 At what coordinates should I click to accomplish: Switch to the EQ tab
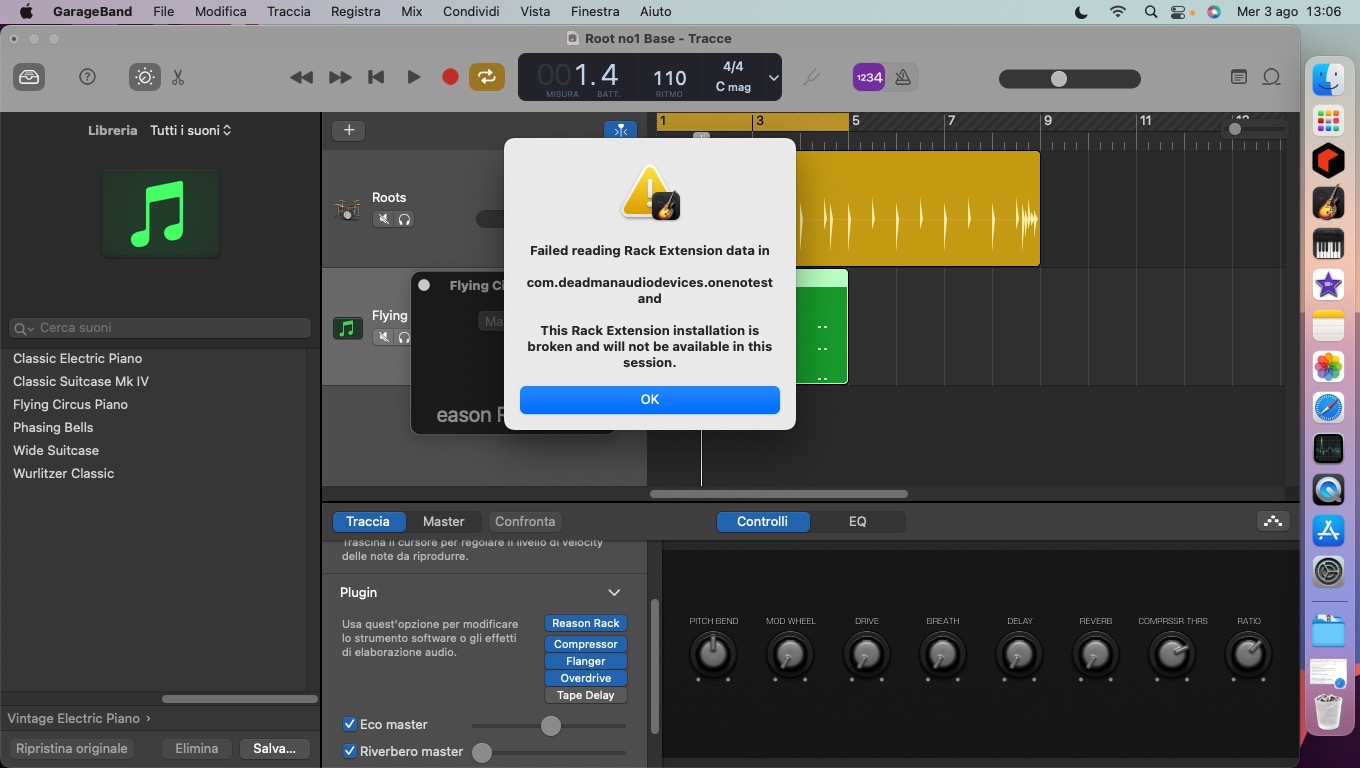coord(858,521)
